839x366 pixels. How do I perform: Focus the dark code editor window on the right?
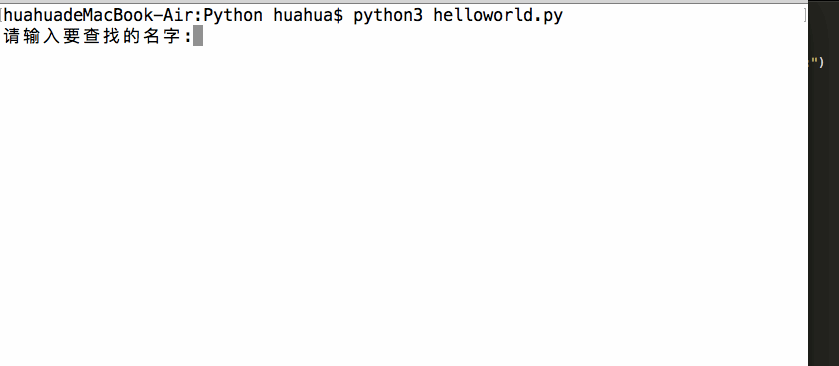[823, 214]
